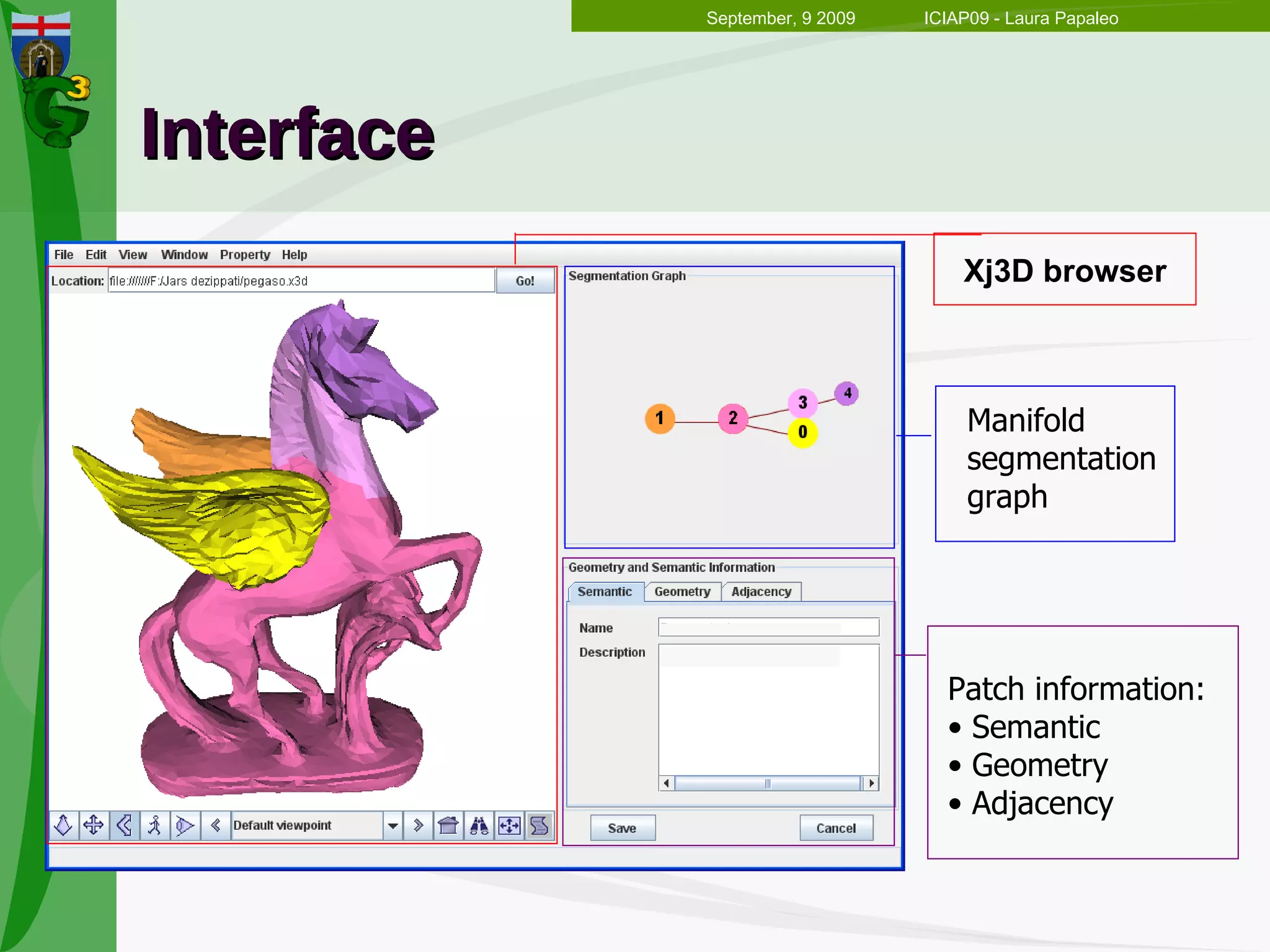1270x952 pixels.
Task: Open the Window menu
Action: tap(184, 255)
